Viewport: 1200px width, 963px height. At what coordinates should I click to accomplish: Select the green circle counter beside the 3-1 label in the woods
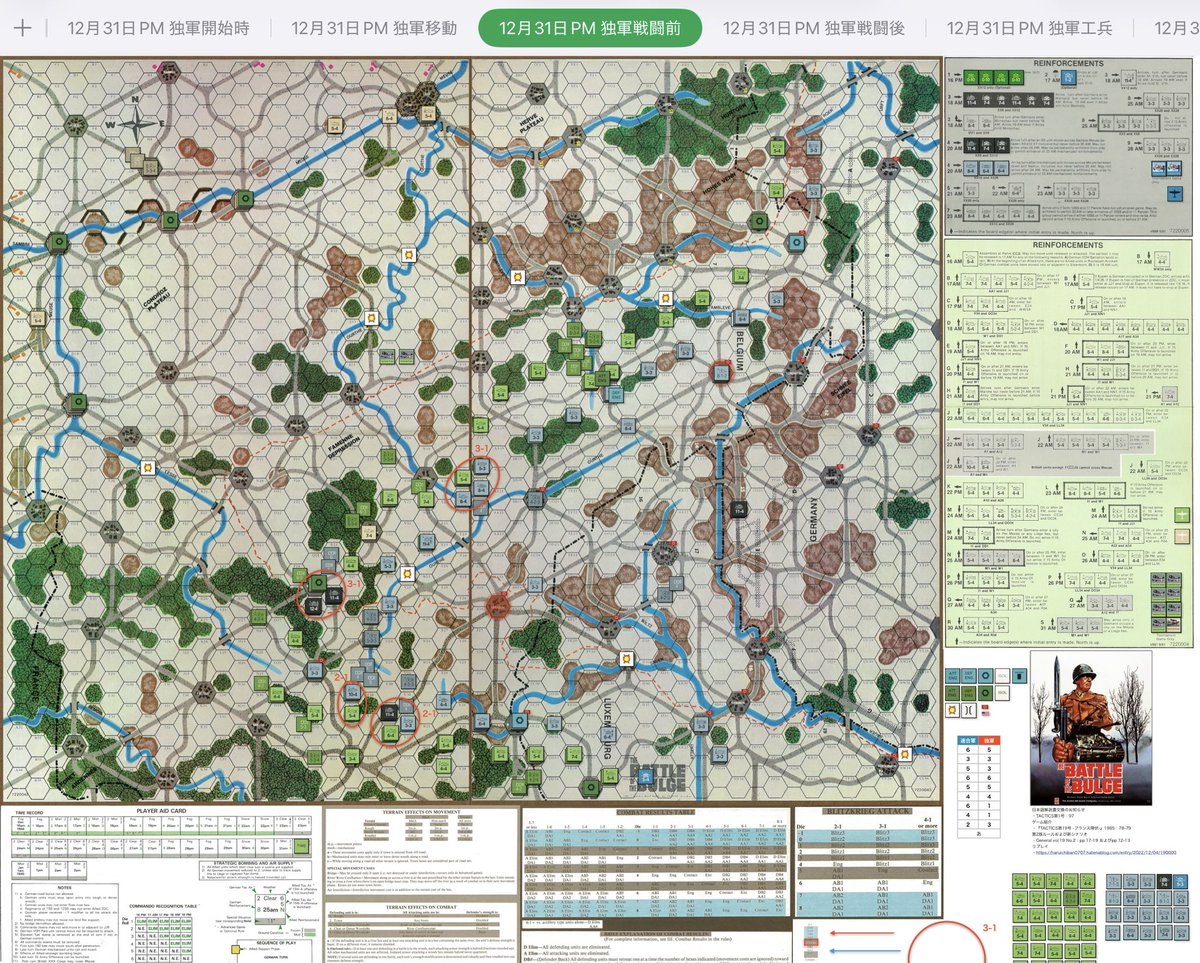click(319, 583)
